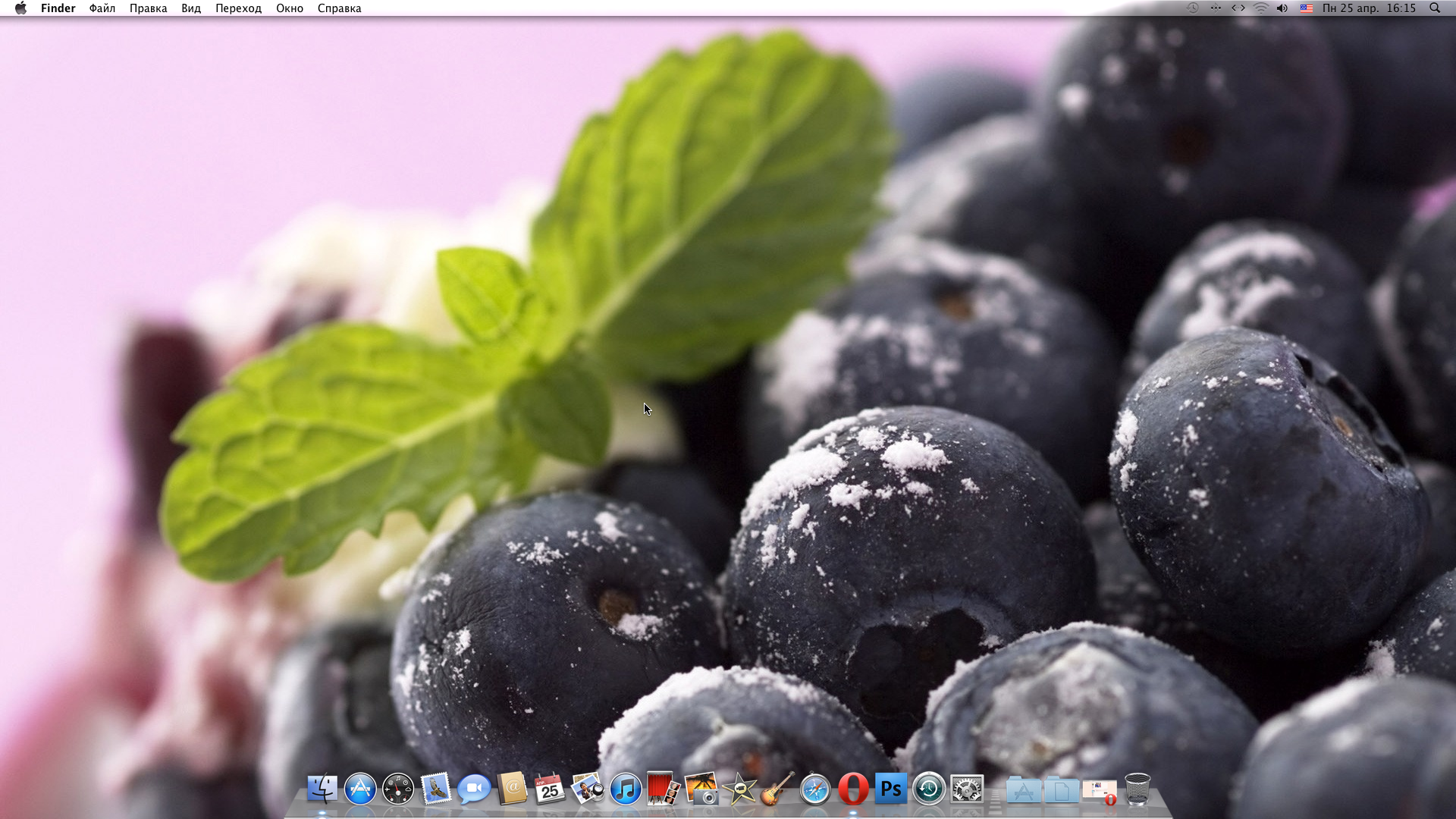
Task: Open Time Machine in the Dock
Action: tap(929, 789)
